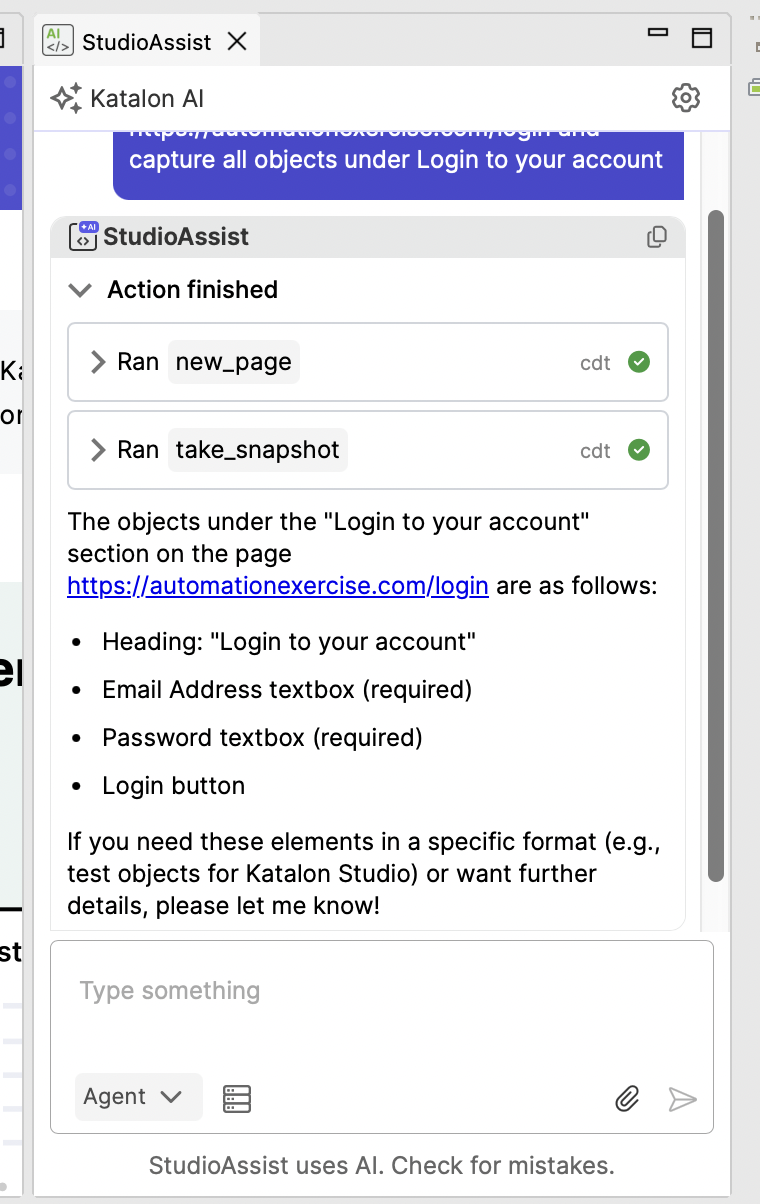
Task: Collapse the Action finished section
Action: pos(80,290)
